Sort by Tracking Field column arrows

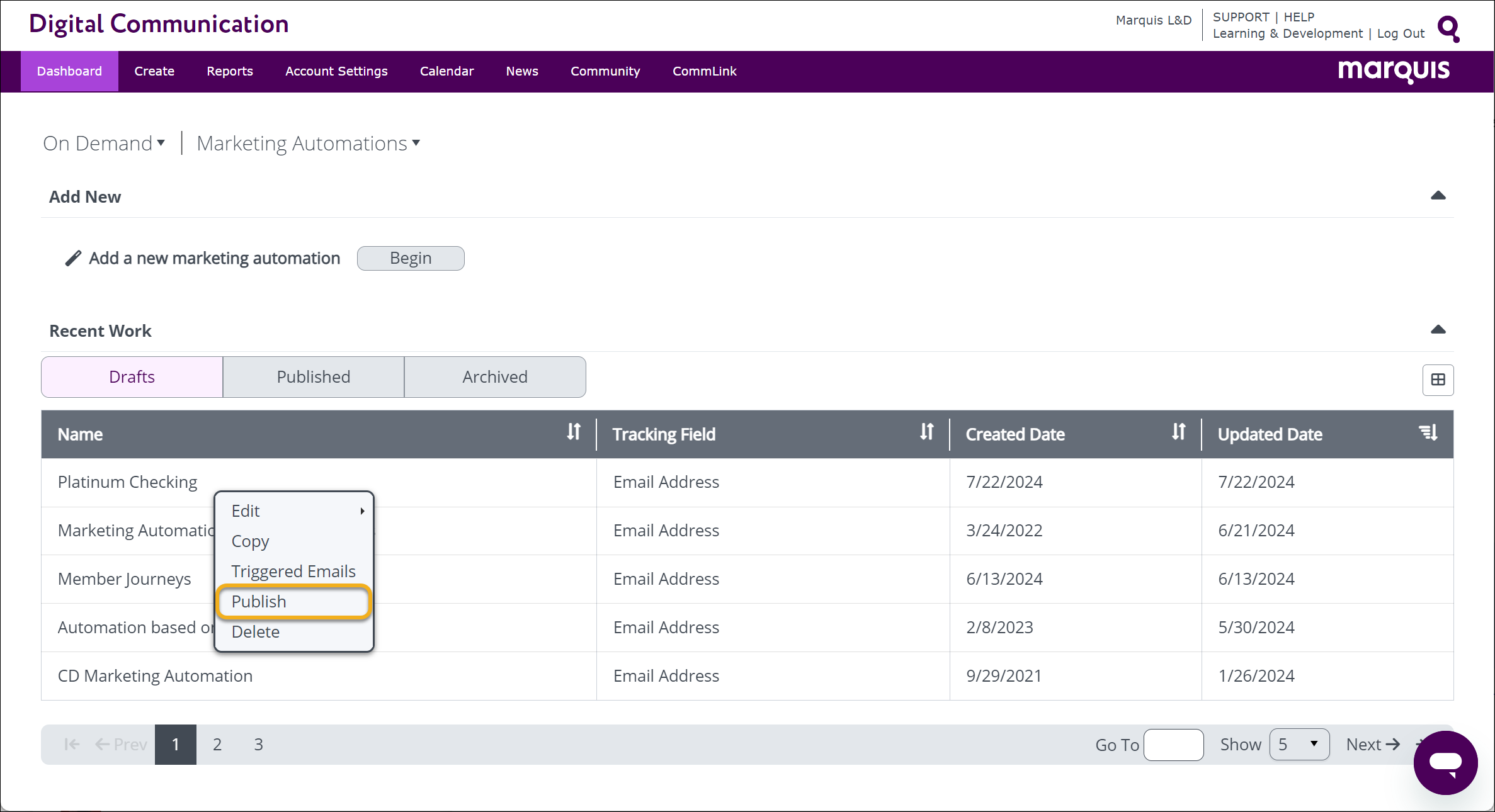(x=926, y=432)
